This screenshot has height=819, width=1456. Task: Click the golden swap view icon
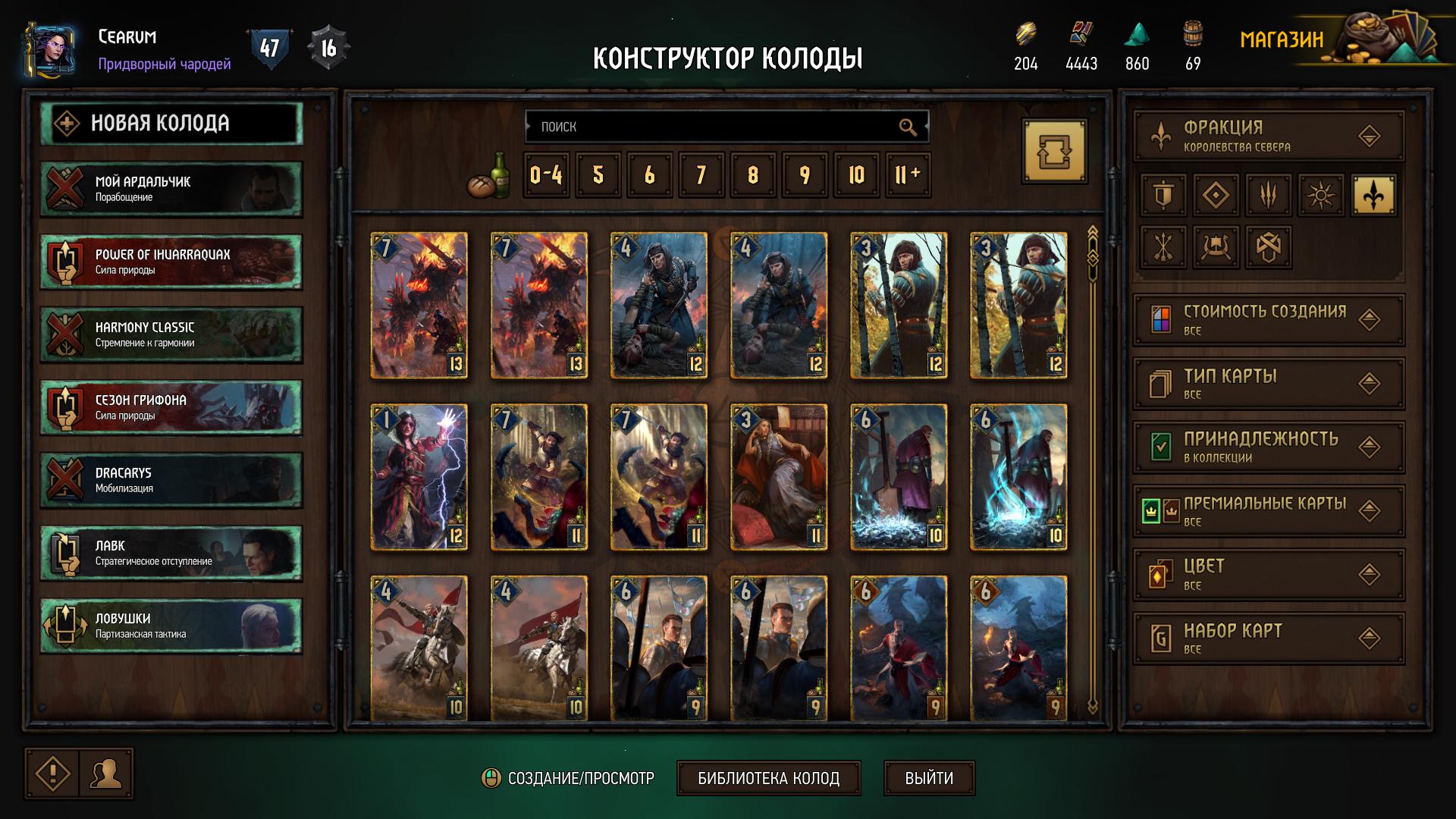coord(1054,152)
